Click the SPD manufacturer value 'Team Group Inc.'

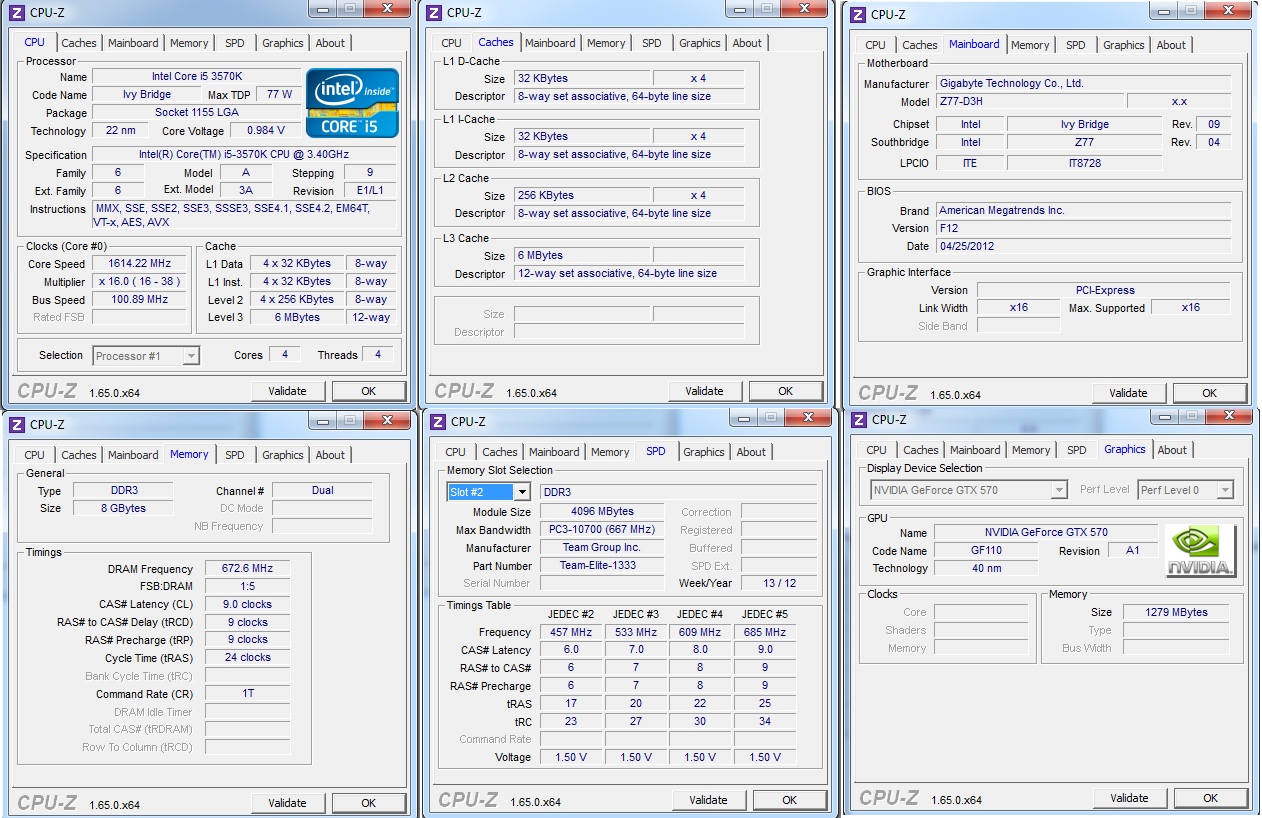pyautogui.click(x=602, y=548)
